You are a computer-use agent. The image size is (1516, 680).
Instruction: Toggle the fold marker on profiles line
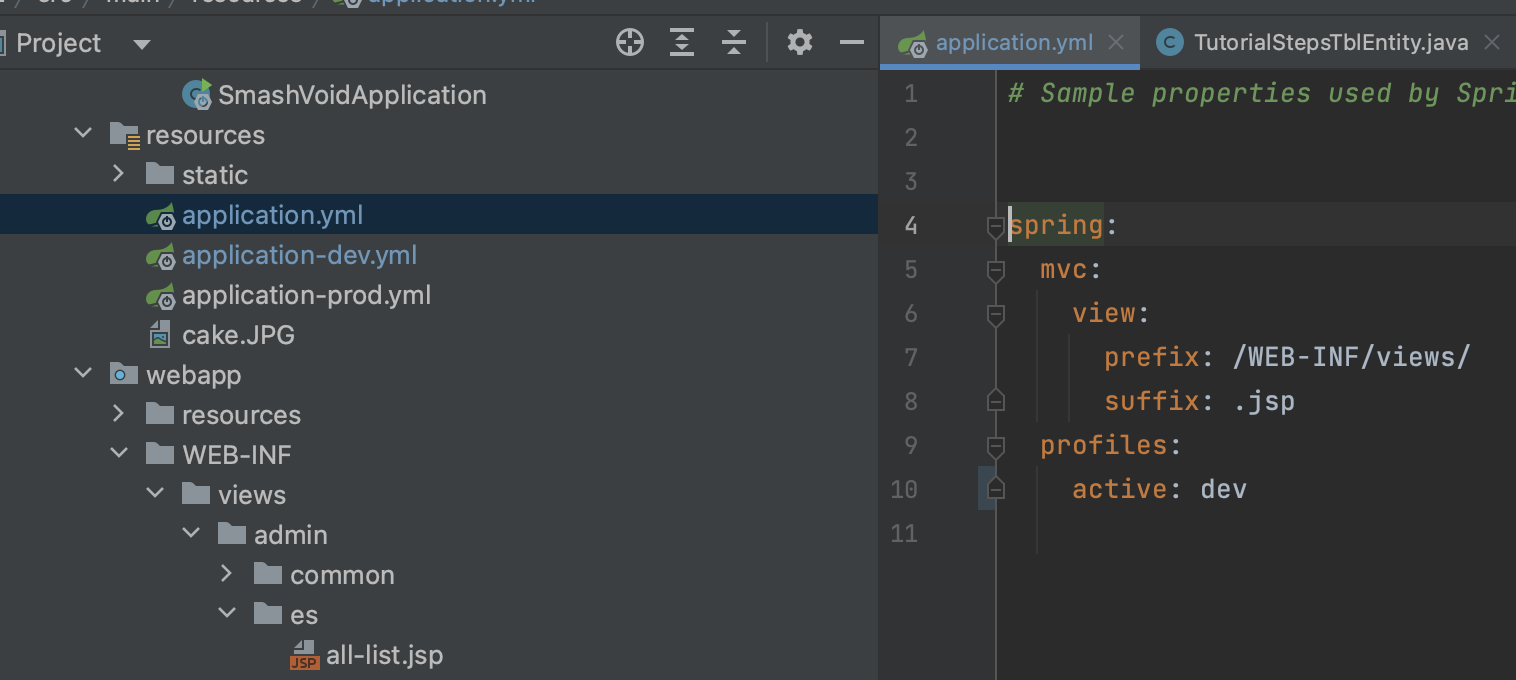pyautogui.click(x=995, y=445)
